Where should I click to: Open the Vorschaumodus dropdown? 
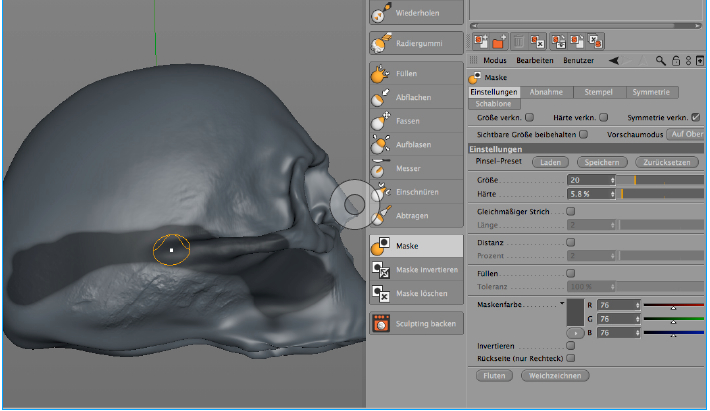(x=687, y=133)
